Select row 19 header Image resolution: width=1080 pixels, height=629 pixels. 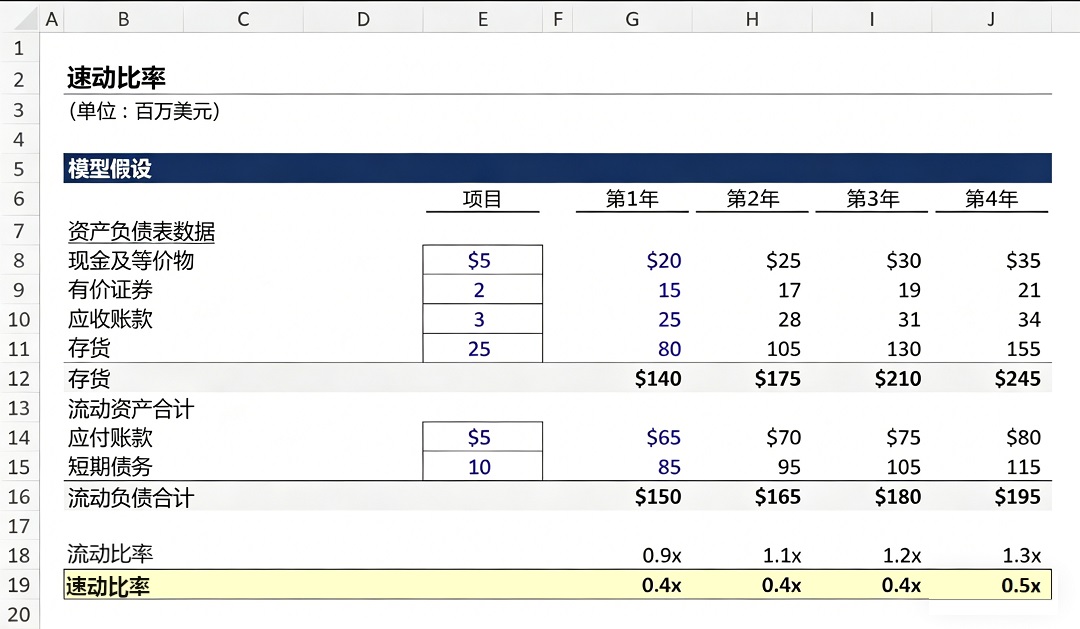pyautogui.click(x=19, y=585)
